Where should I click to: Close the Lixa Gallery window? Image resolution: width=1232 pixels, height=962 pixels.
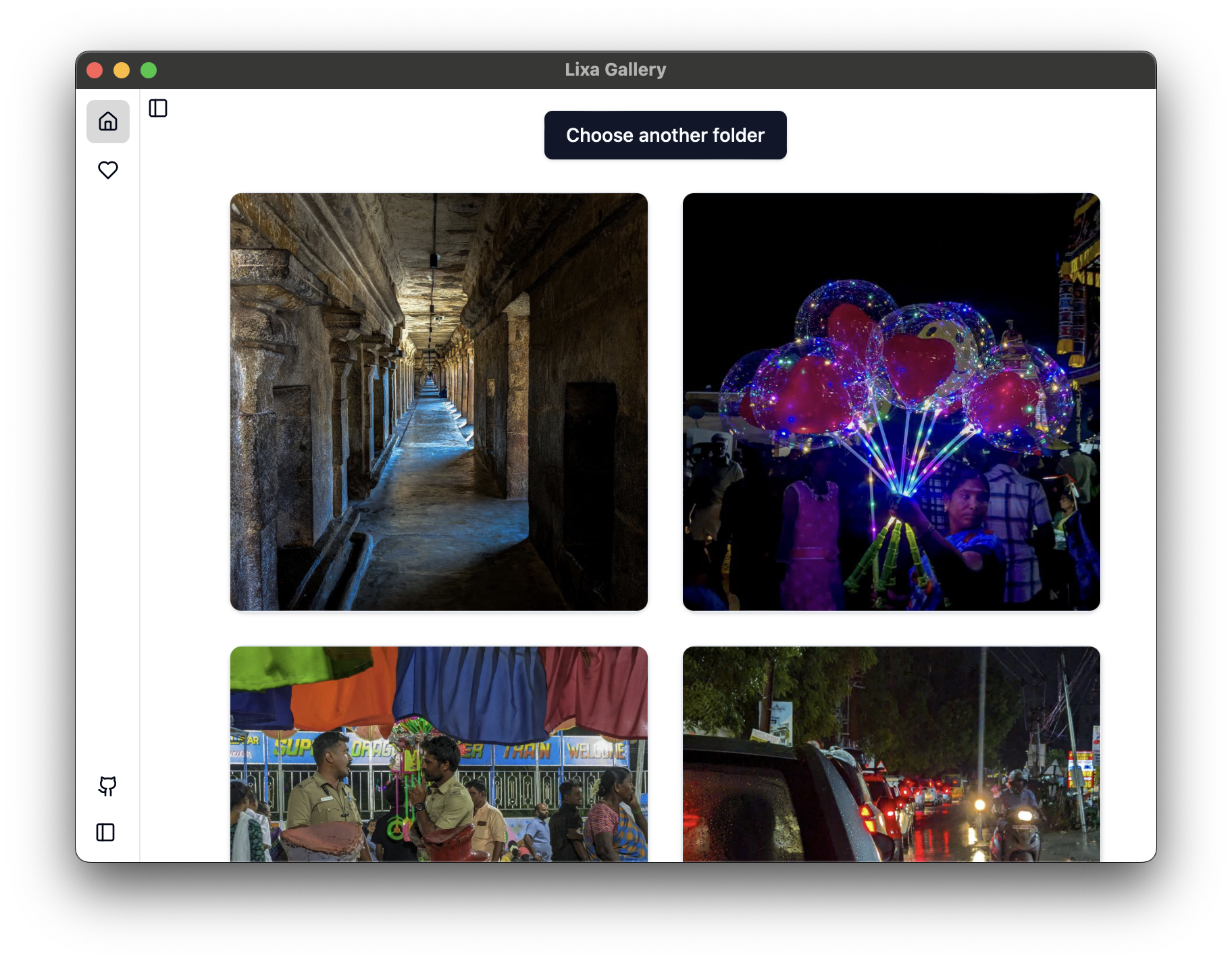[x=95, y=70]
